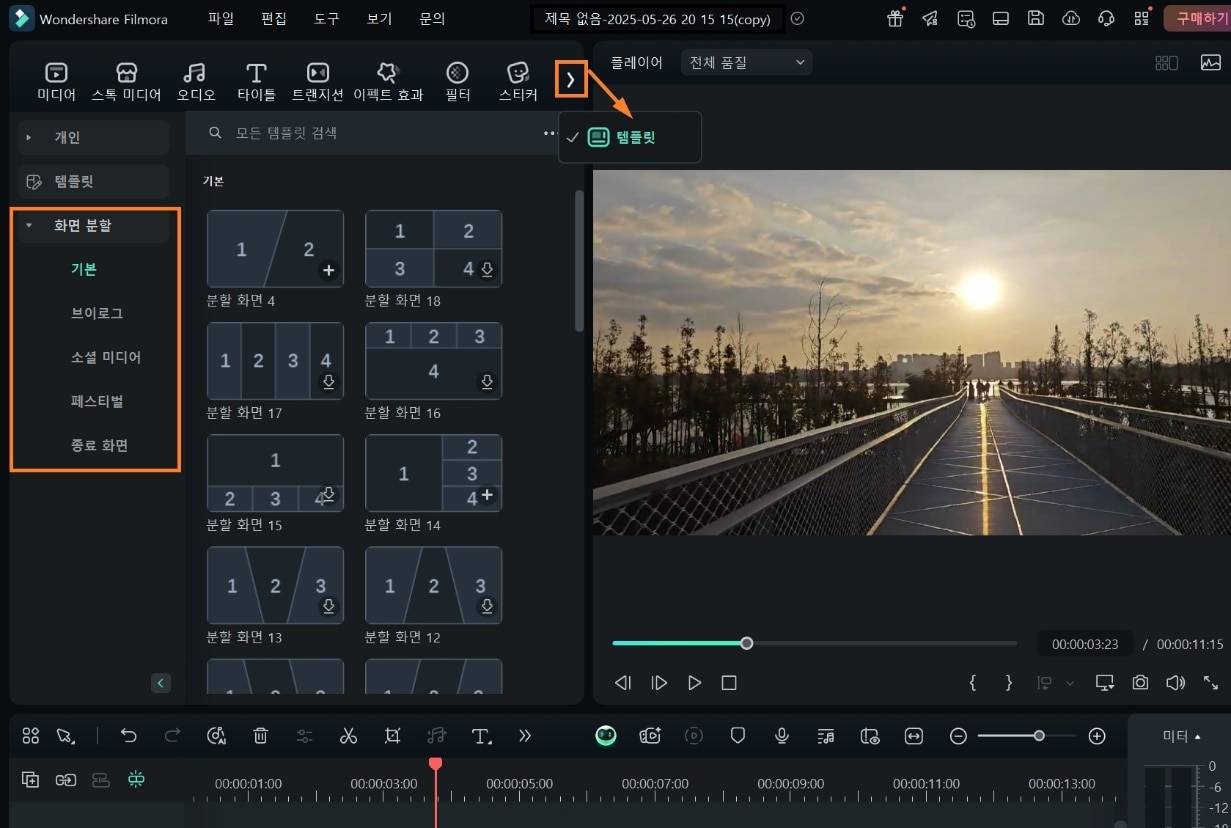Open the 전체 품질 quality dropdown
Viewport: 1231px width, 828px height.
pos(746,62)
